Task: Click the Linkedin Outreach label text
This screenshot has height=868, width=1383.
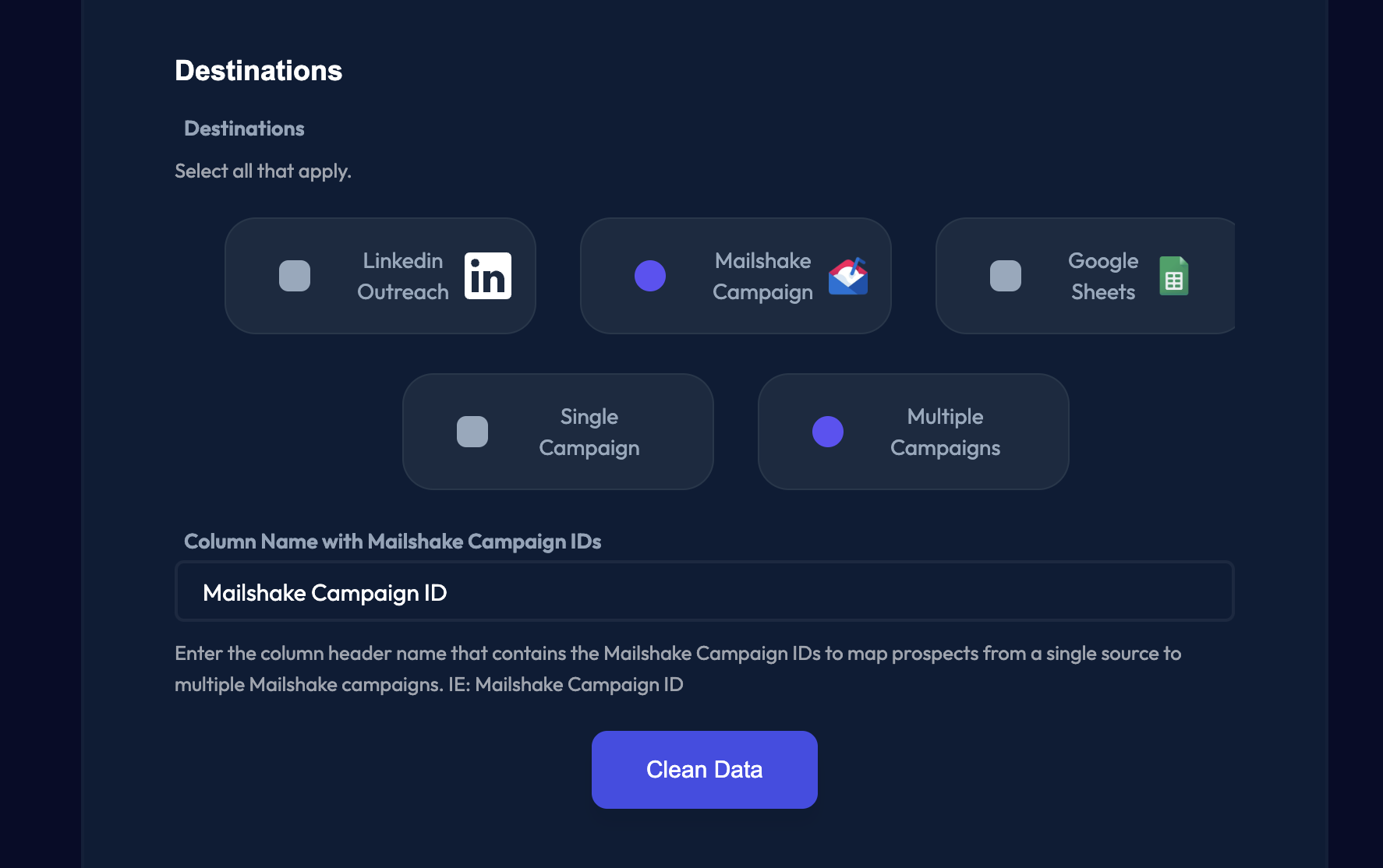Action: (x=402, y=276)
